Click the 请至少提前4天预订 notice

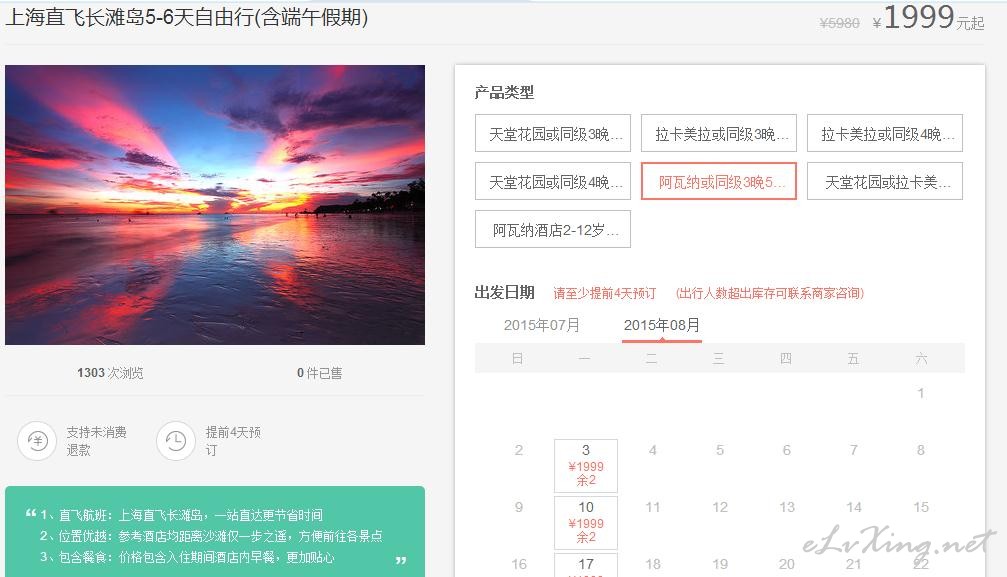tap(604, 294)
